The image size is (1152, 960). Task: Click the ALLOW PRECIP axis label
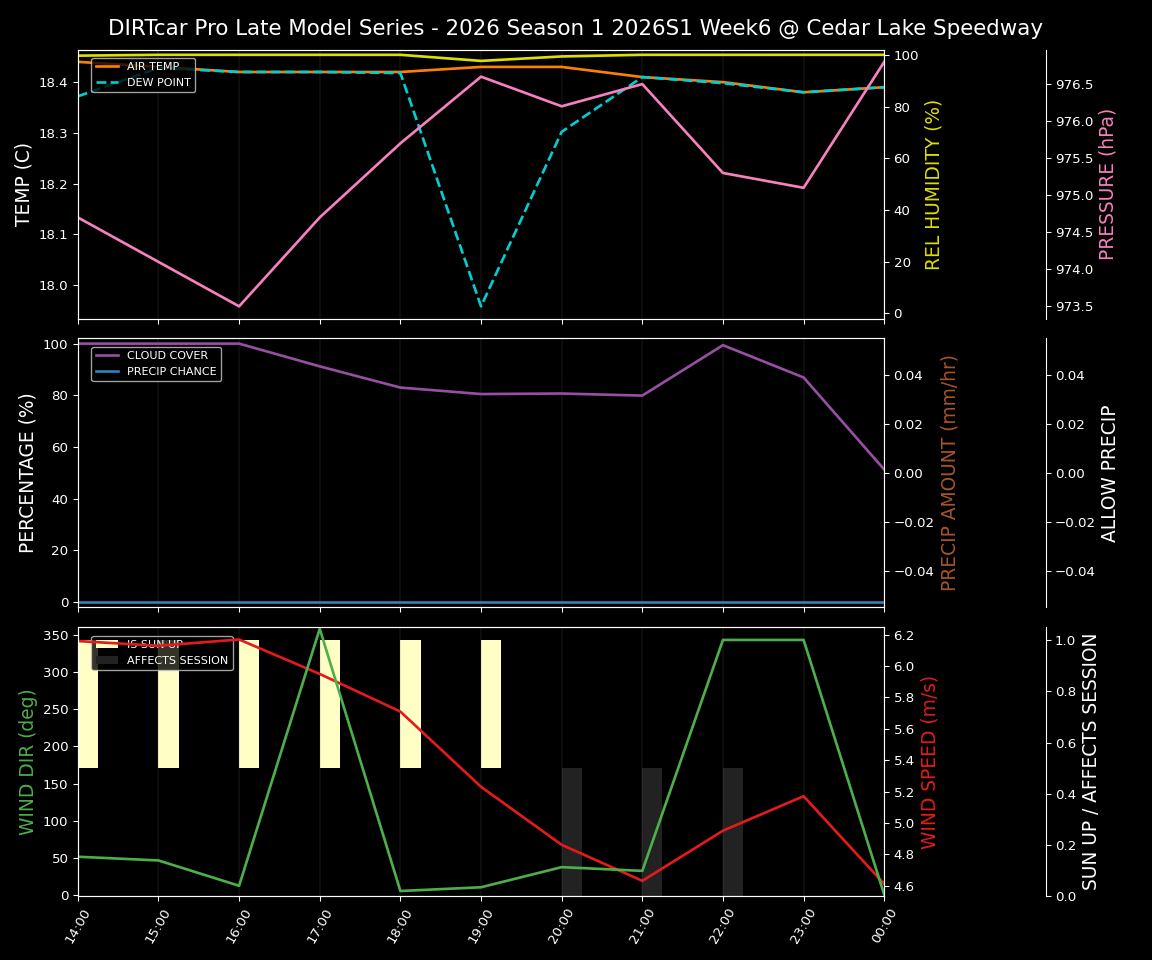pos(1109,473)
